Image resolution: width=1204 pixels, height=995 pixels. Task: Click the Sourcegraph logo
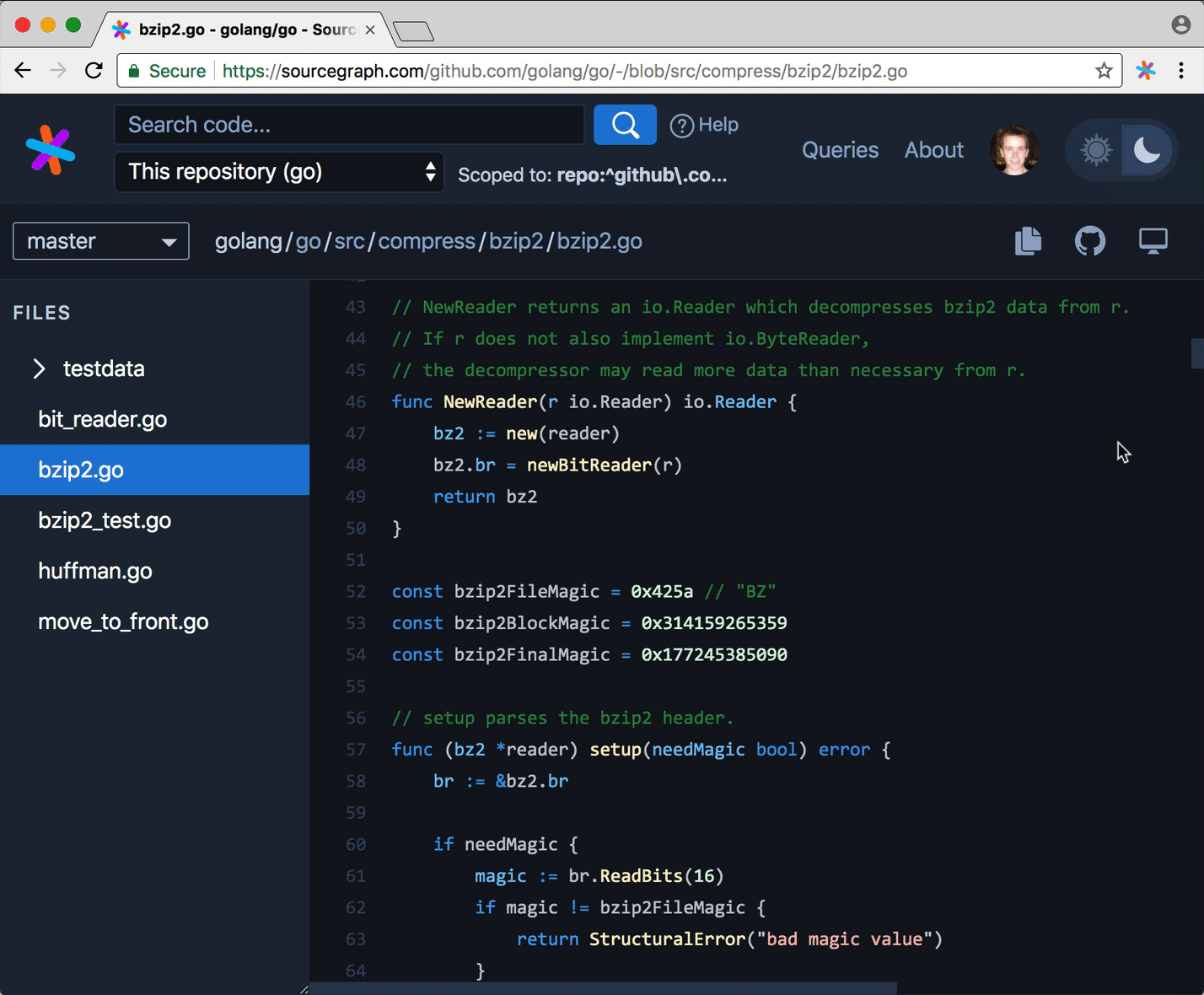(x=50, y=149)
